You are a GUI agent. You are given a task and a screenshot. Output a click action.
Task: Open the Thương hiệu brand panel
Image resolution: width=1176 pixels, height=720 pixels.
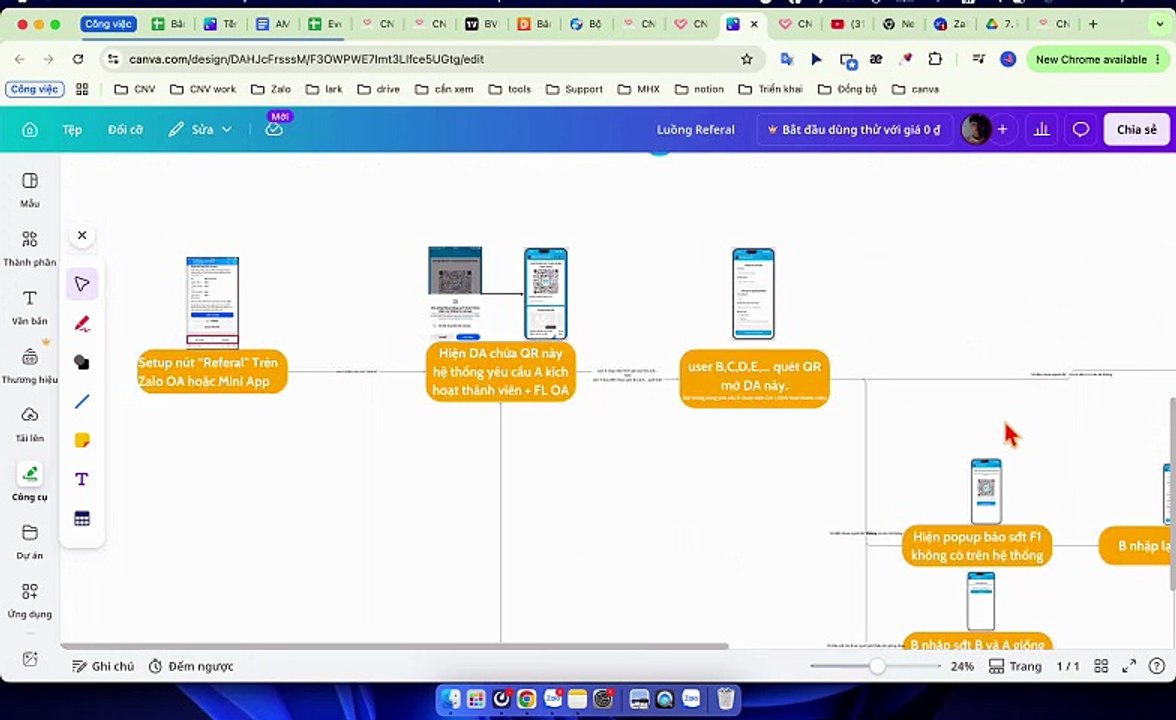30,365
